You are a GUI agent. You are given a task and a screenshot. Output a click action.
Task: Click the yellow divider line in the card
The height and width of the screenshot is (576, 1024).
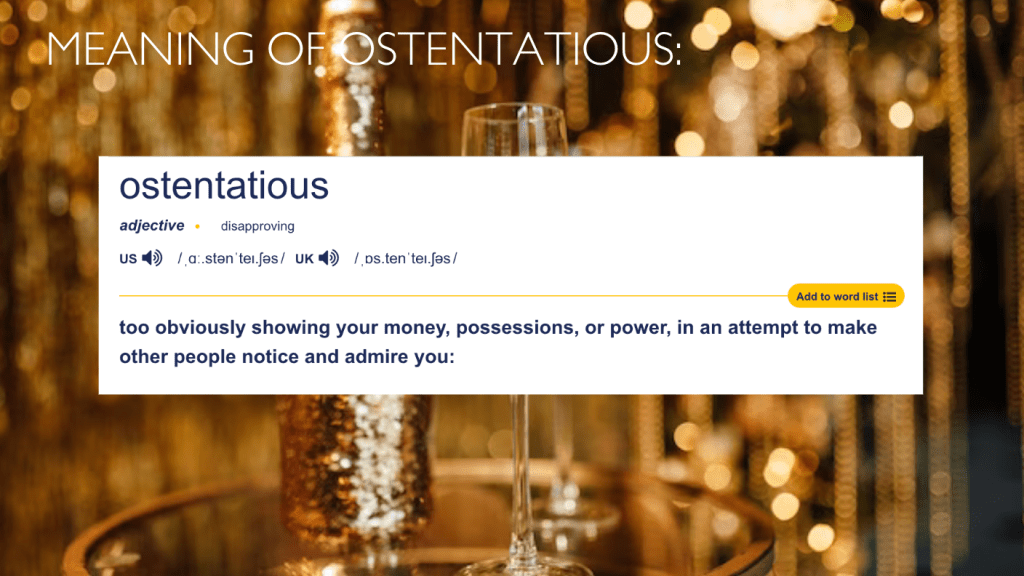coord(450,296)
